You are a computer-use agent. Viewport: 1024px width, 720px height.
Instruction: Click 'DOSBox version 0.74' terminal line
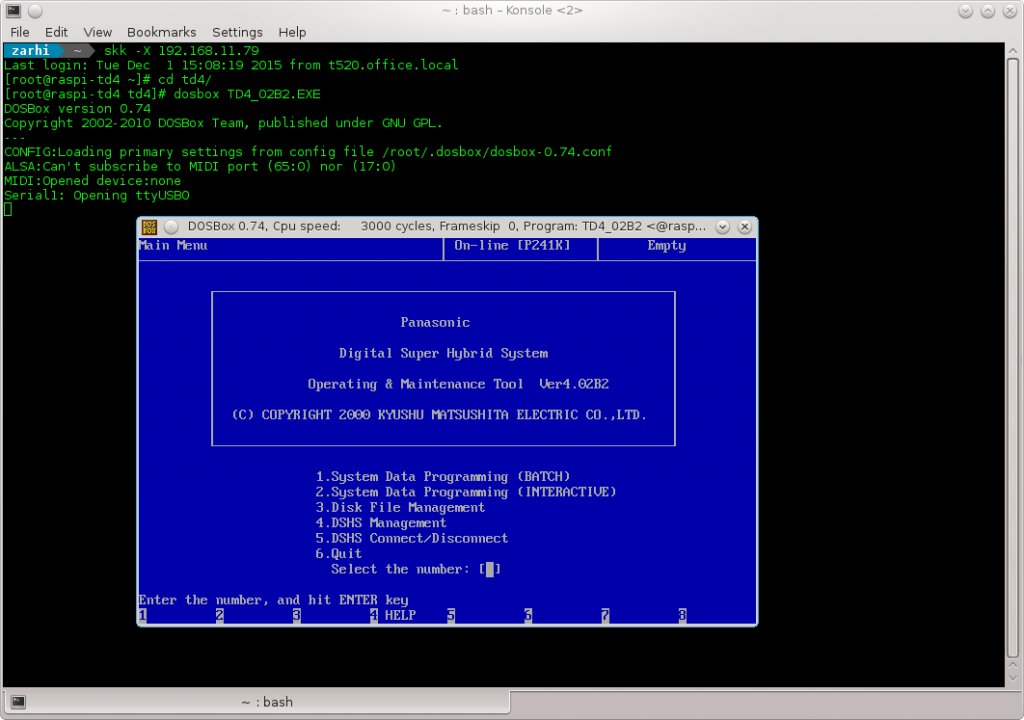click(x=77, y=108)
